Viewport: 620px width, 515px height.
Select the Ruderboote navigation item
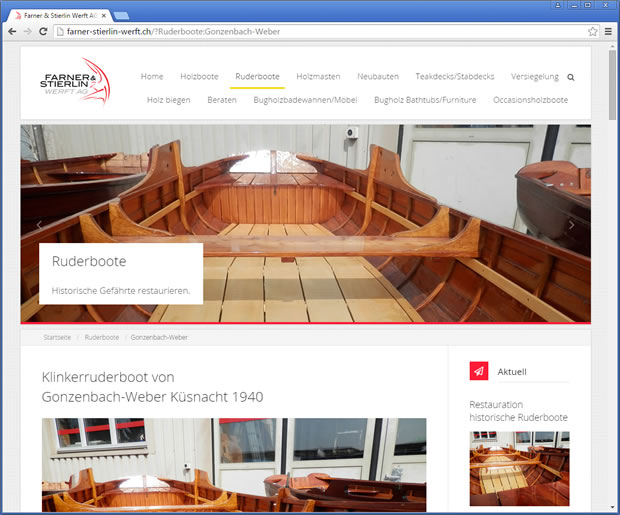[257, 77]
